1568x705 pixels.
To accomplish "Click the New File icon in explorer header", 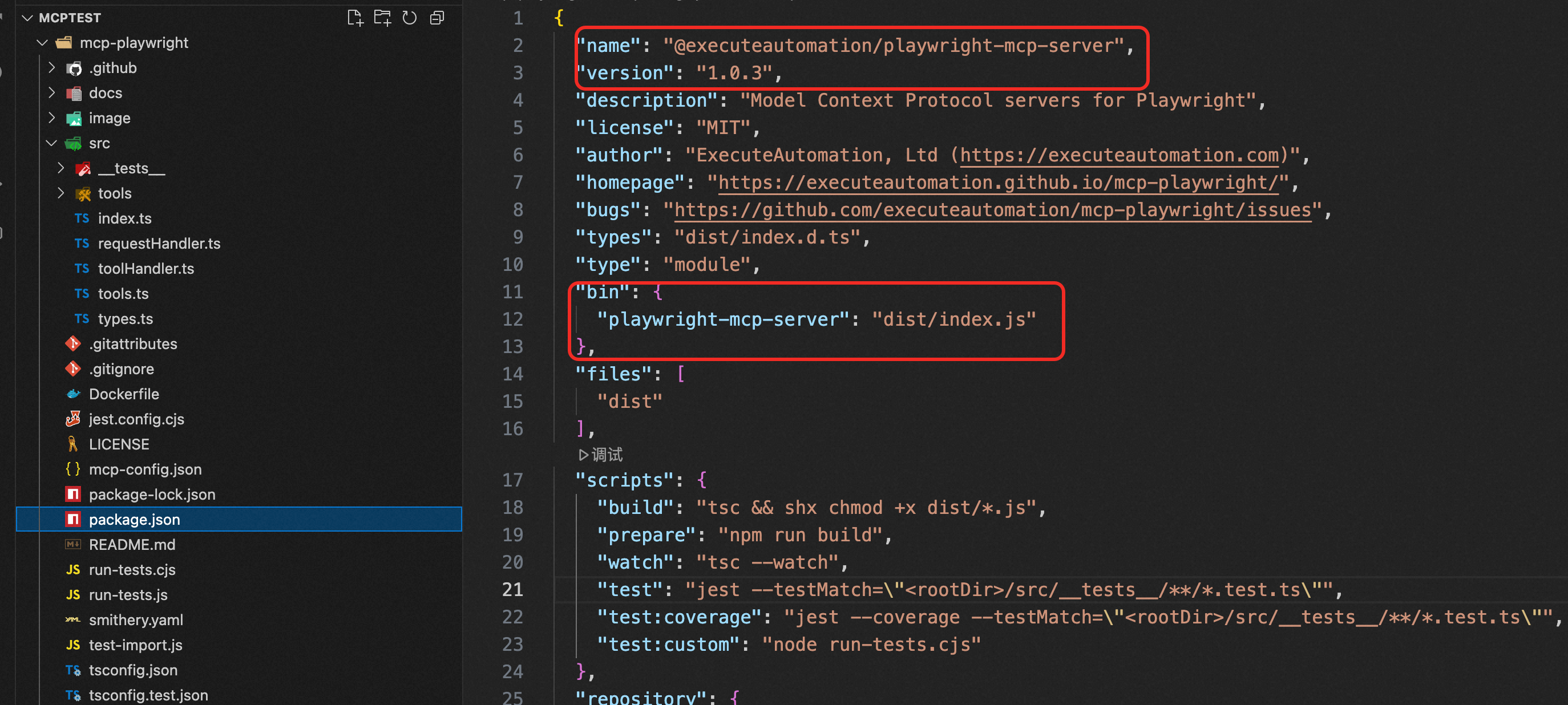I will pos(355,18).
